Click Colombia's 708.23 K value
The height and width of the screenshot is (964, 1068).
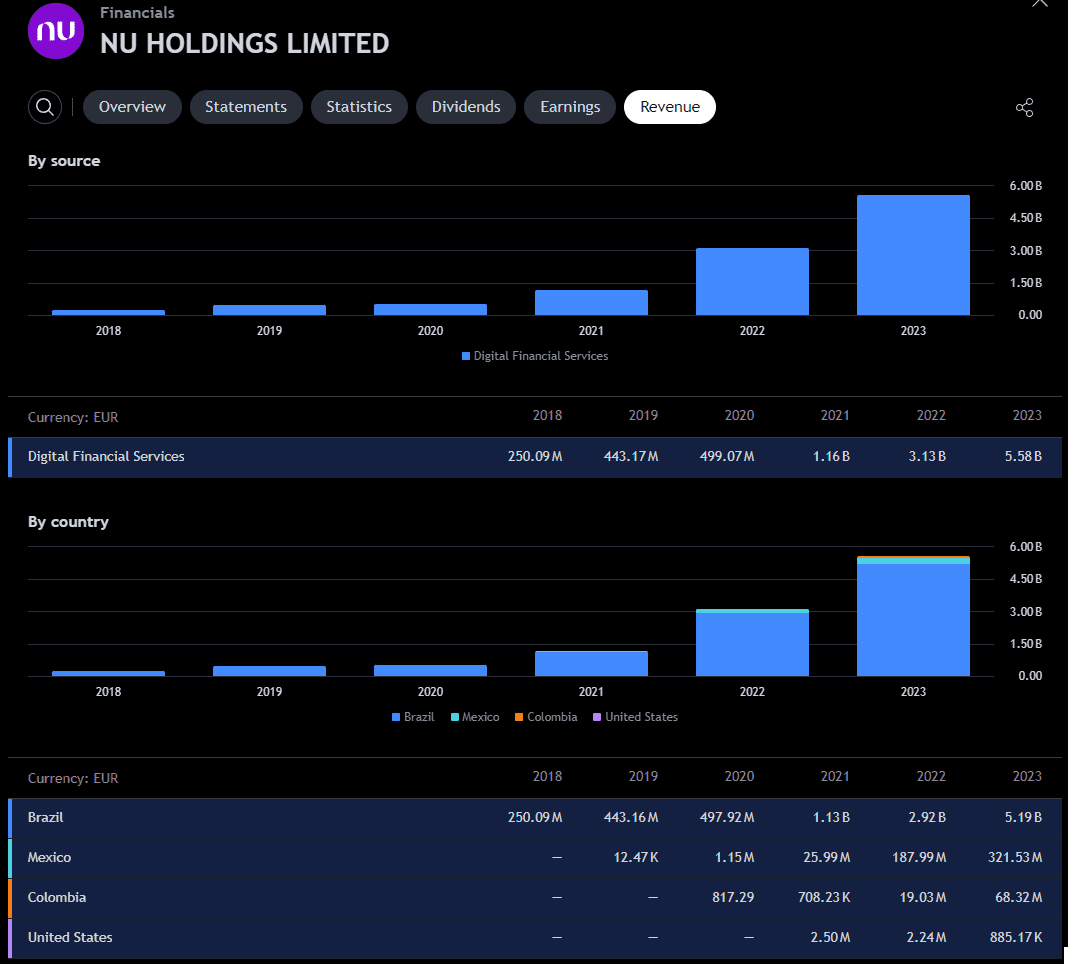coord(823,897)
